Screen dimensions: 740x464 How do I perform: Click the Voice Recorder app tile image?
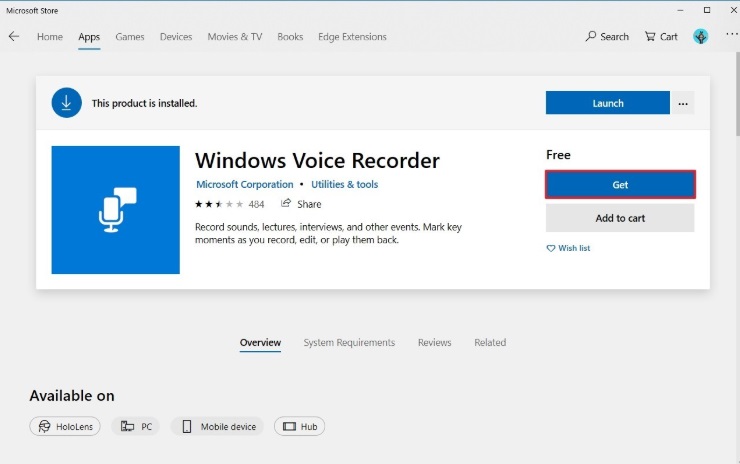(x=116, y=210)
